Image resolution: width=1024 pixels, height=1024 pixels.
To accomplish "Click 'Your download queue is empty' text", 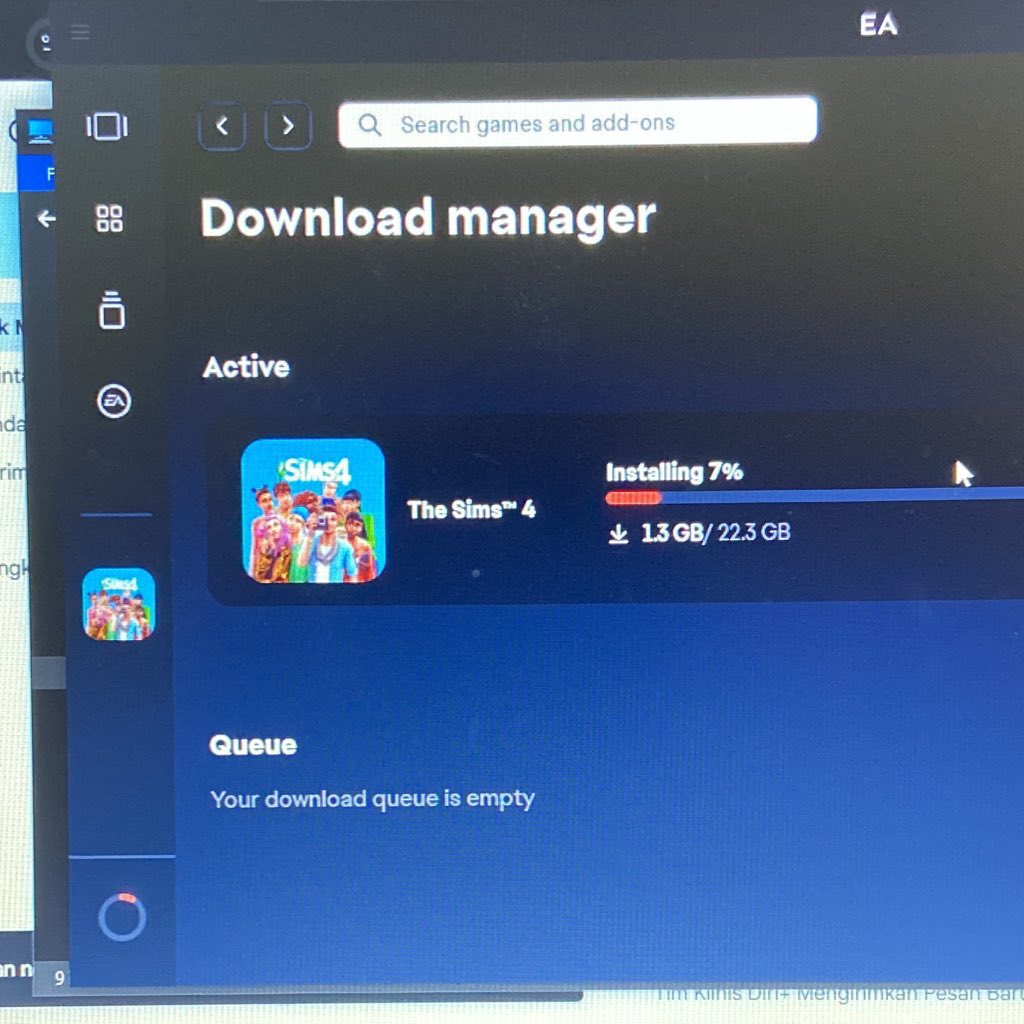I will 373,799.
